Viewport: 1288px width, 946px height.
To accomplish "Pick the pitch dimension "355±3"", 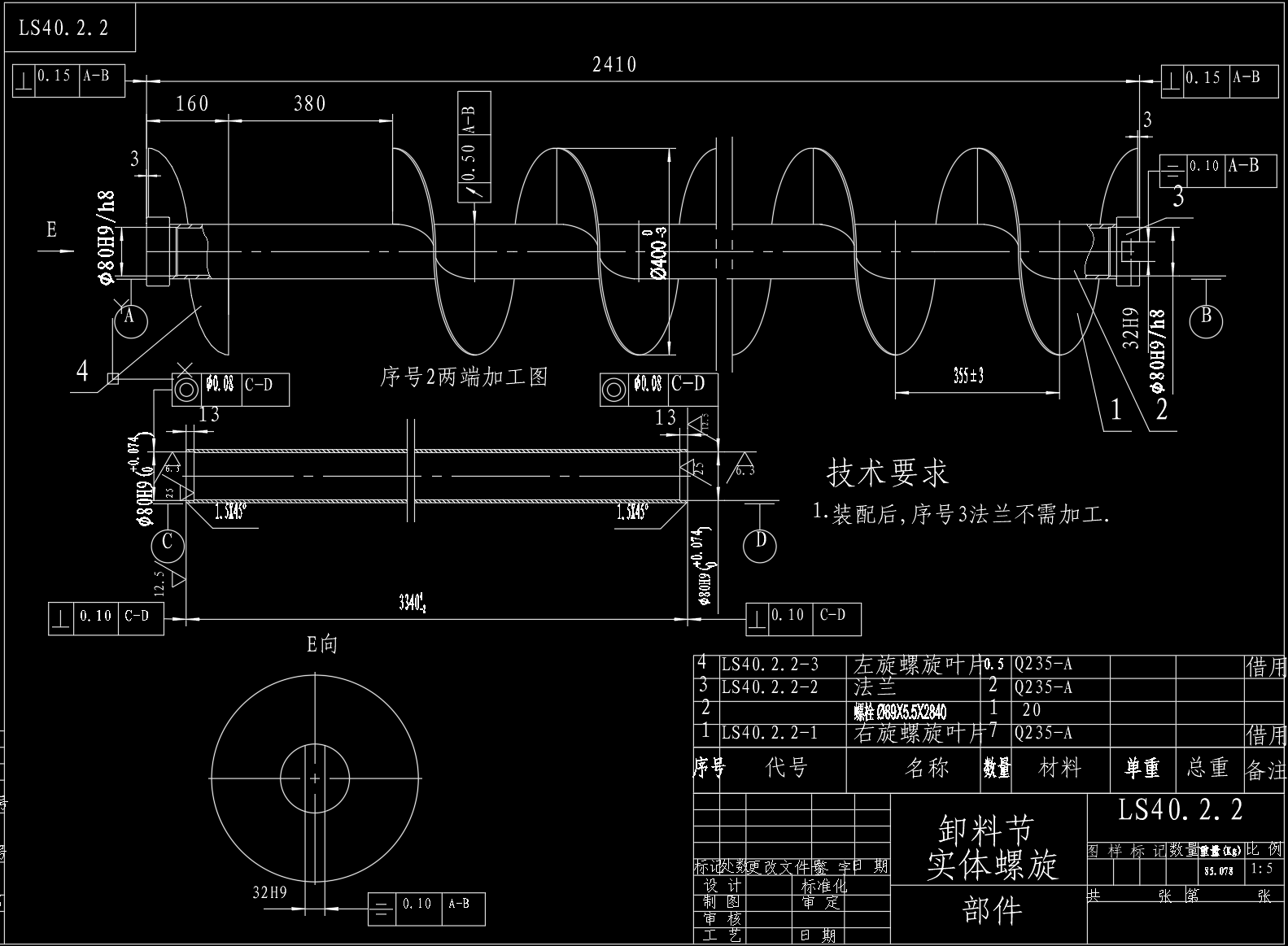I will [x=968, y=376].
